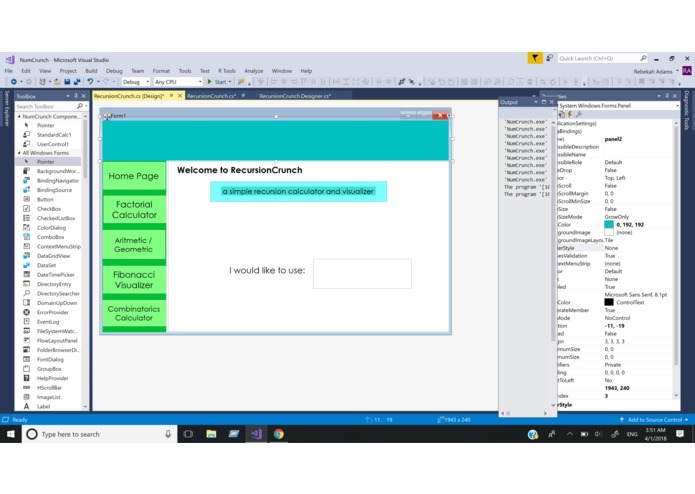This screenshot has height=494, width=695.
Task: Toggle auto-hide pin on the Toolbox panel
Action: [76, 96]
